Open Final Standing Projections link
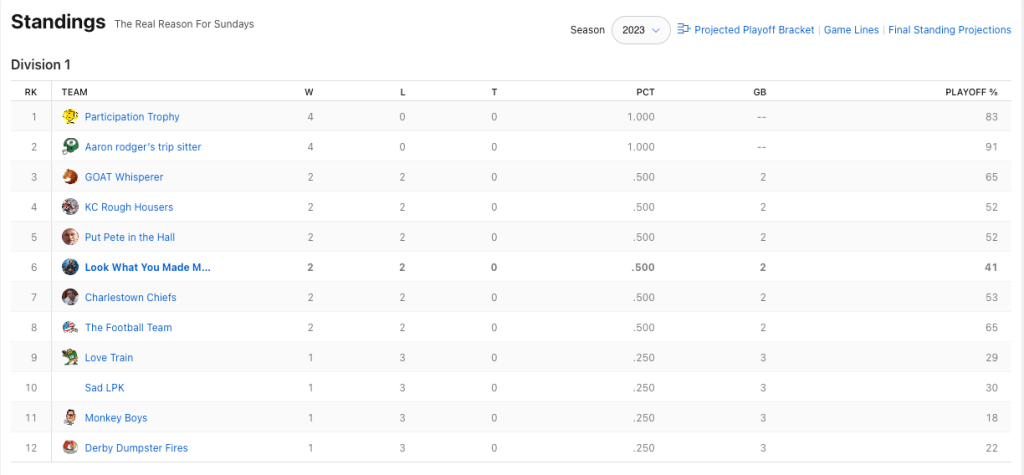 [x=949, y=30]
